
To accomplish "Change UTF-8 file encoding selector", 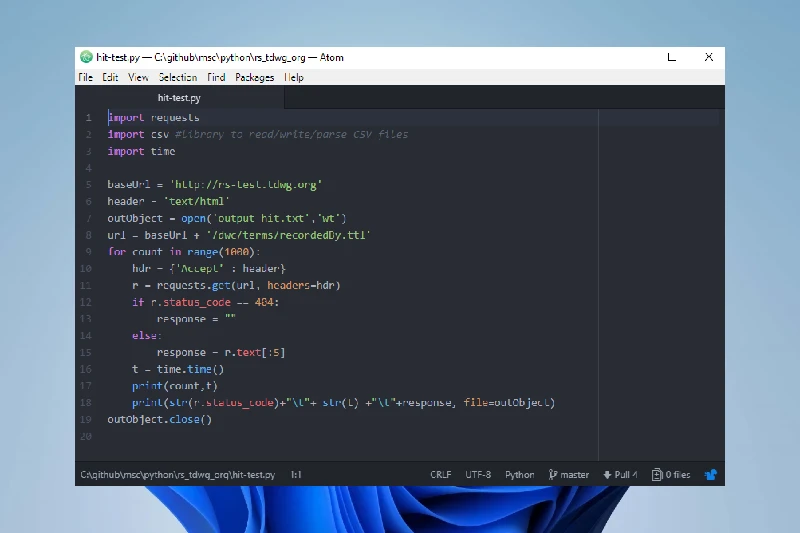I will tap(478, 475).
